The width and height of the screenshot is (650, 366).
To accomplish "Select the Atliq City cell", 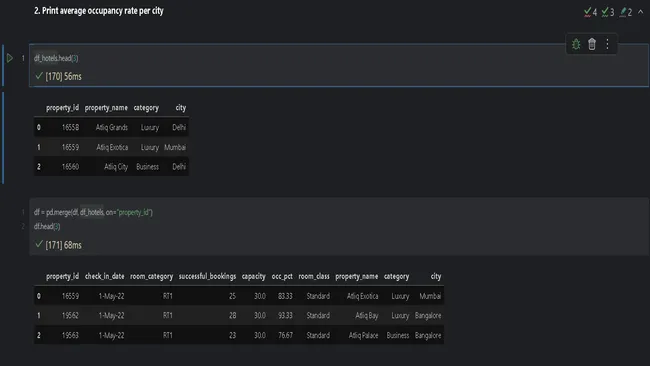I will coord(116,167).
